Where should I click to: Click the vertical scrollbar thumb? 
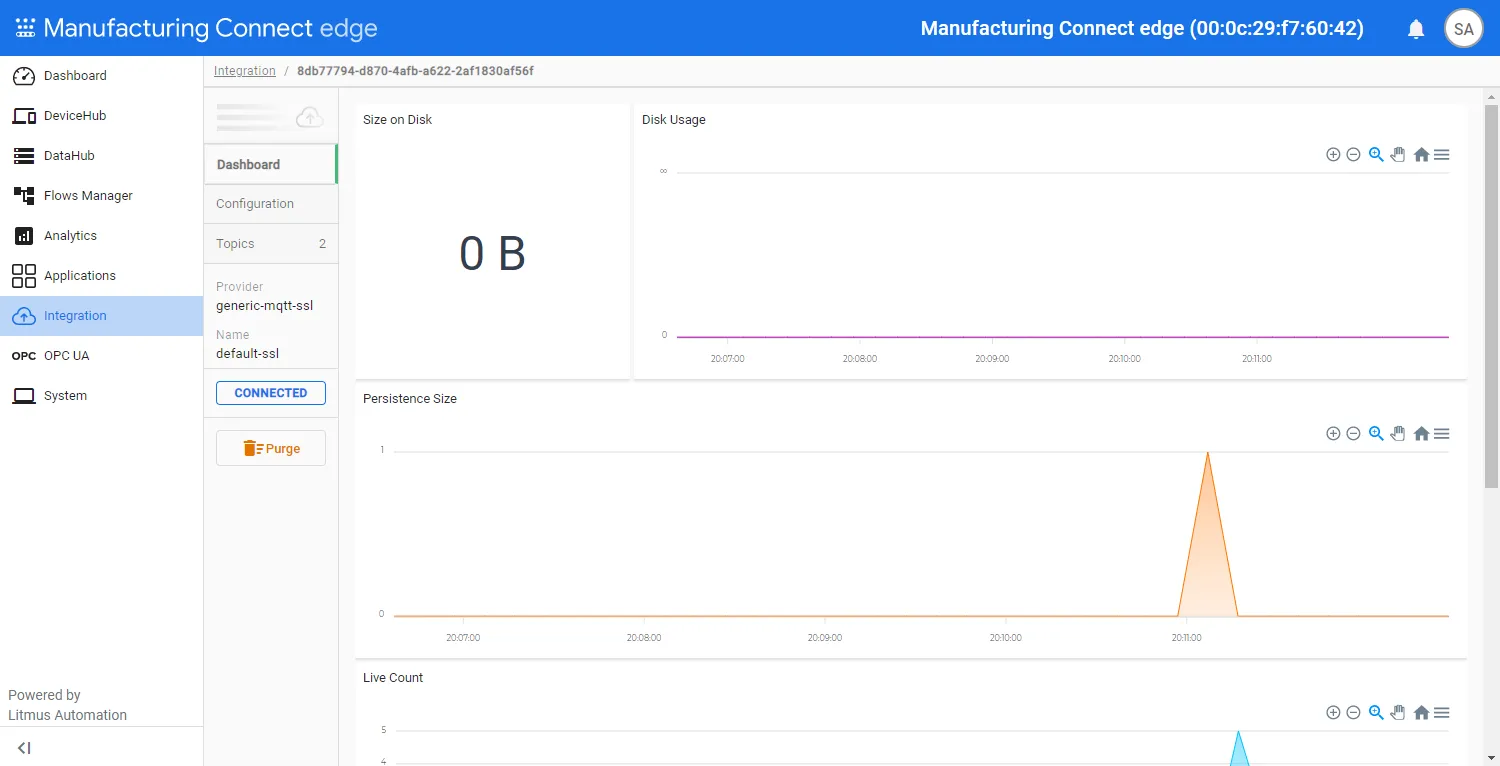[1491, 295]
